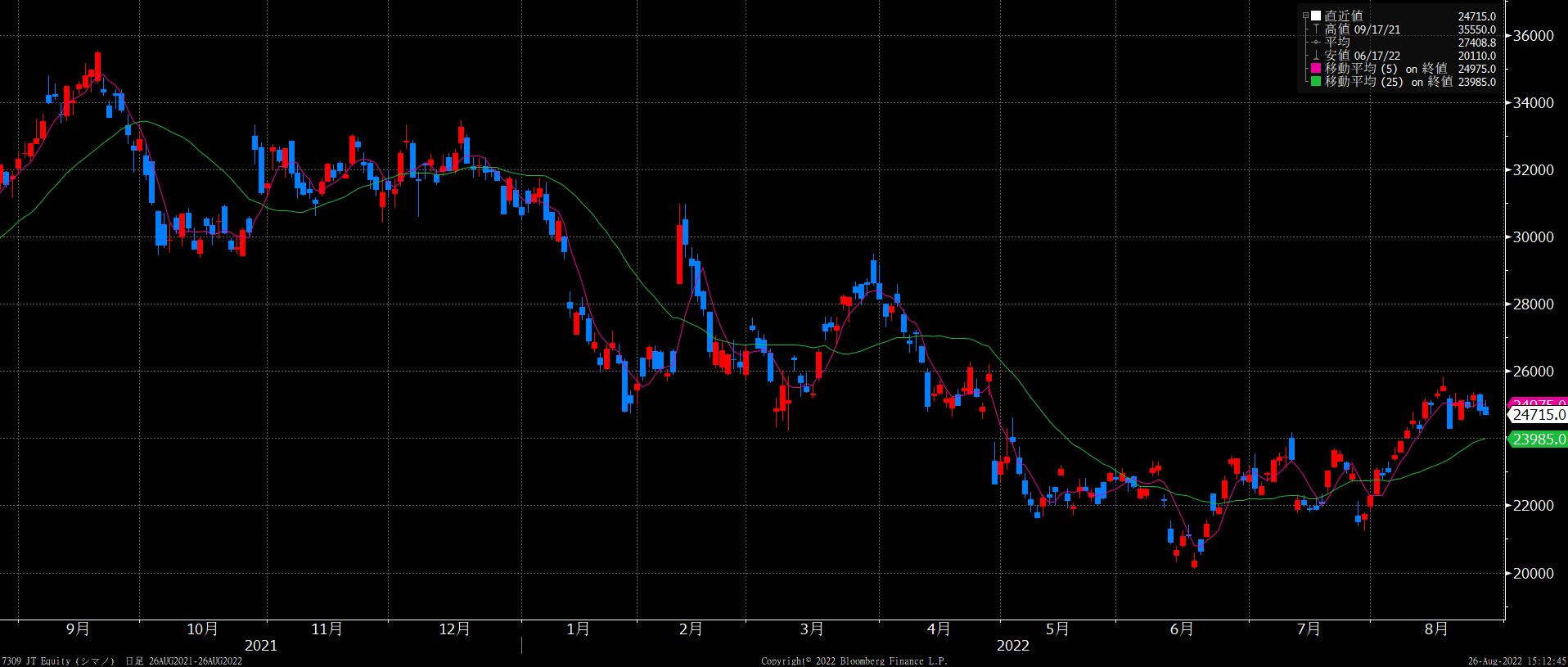Select the 安値 low marker icon in legend
The width and height of the screenshot is (1568, 667).
[x=1316, y=56]
